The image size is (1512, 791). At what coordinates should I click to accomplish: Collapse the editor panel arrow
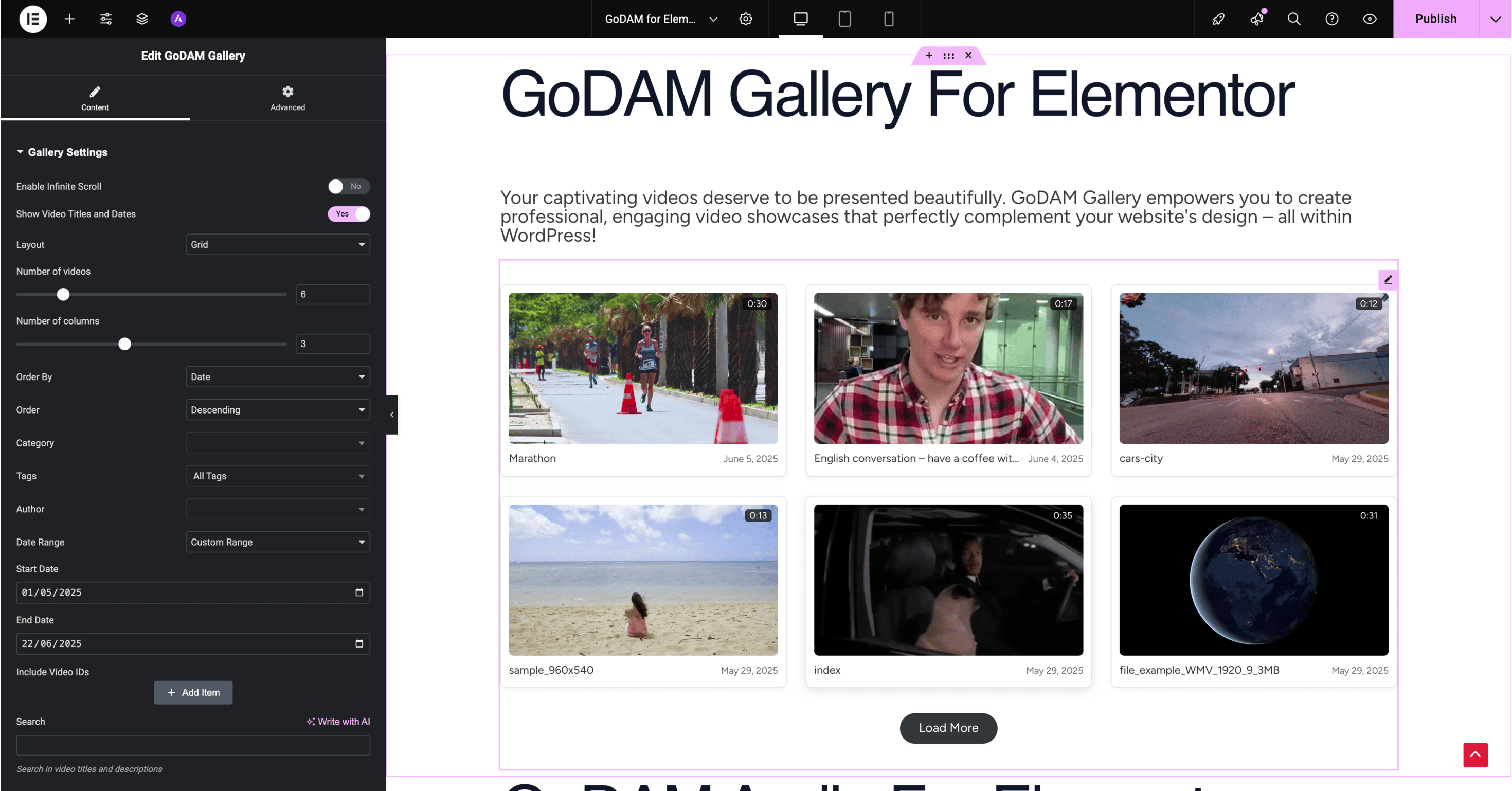[x=391, y=415]
